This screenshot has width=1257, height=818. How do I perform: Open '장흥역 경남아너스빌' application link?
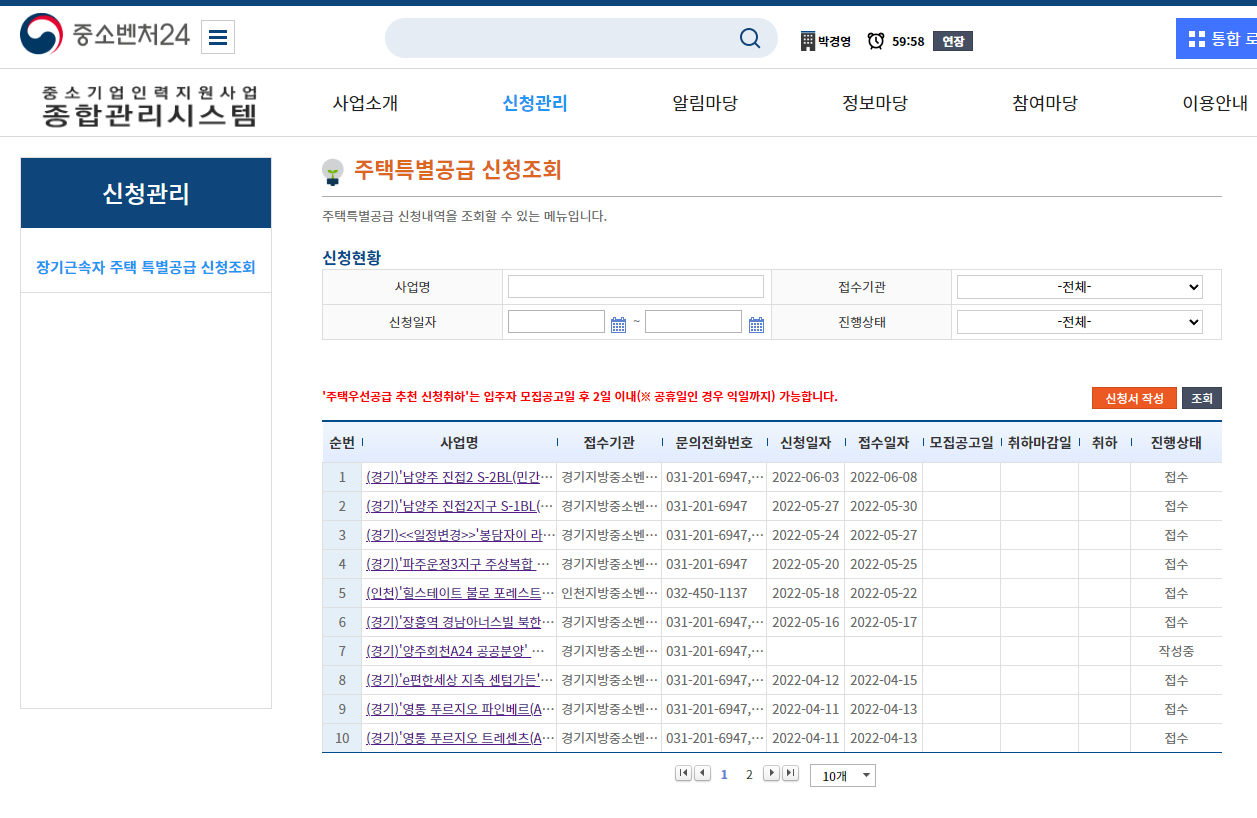click(459, 622)
